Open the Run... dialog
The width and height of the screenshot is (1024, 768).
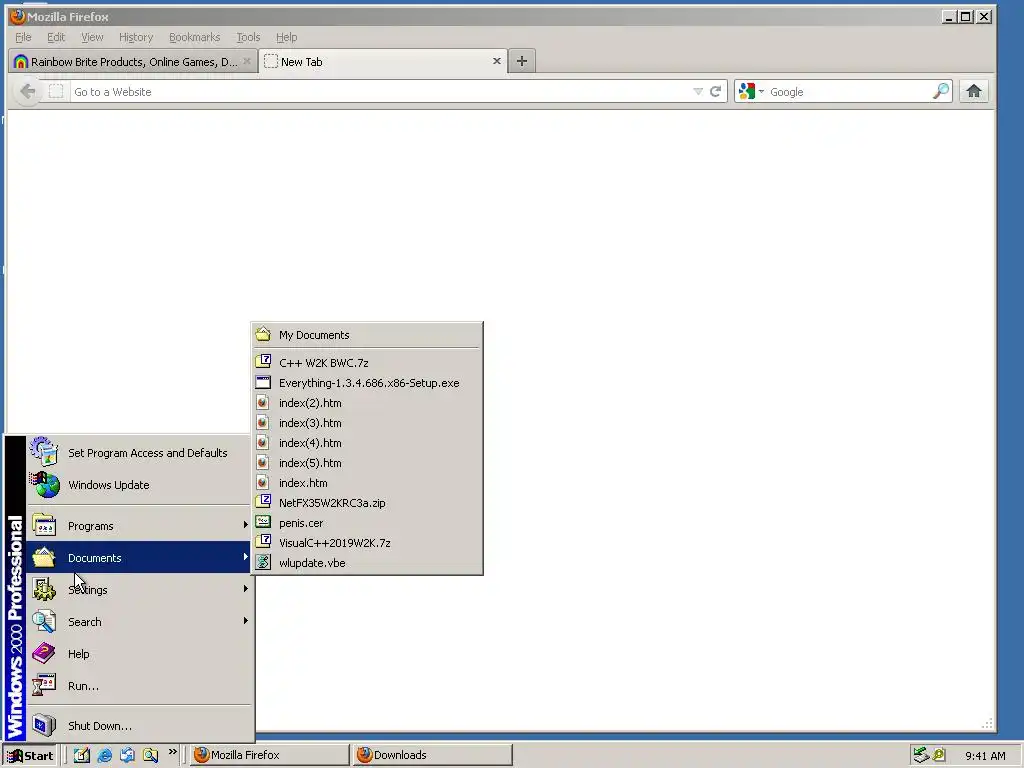coord(138,686)
